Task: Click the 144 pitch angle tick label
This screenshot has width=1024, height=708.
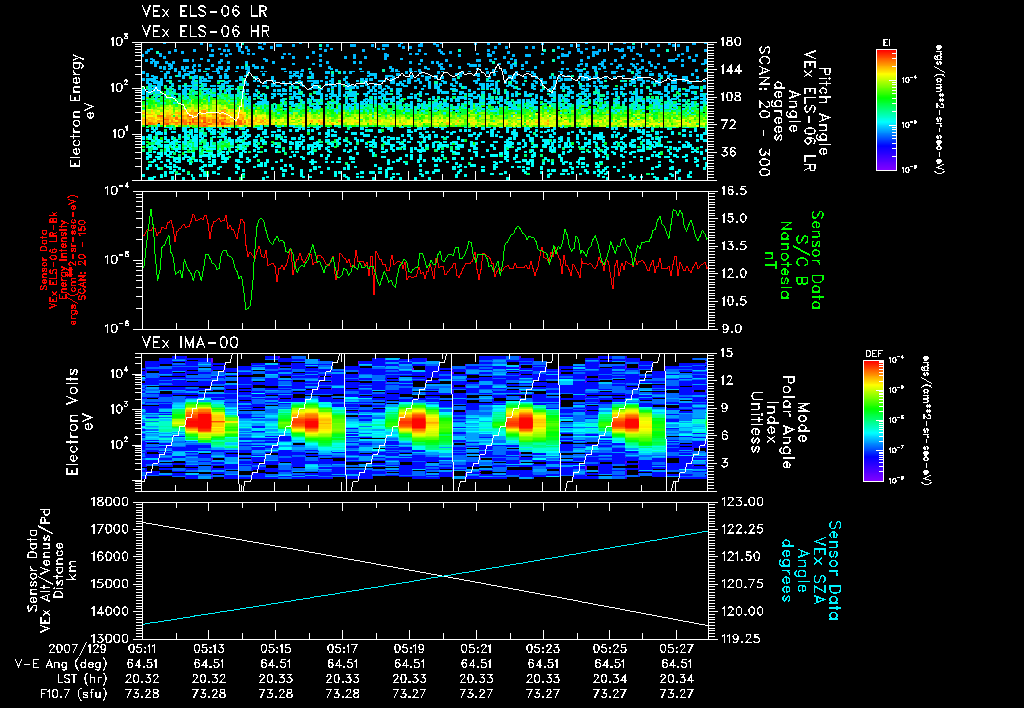Action: pos(730,69)
